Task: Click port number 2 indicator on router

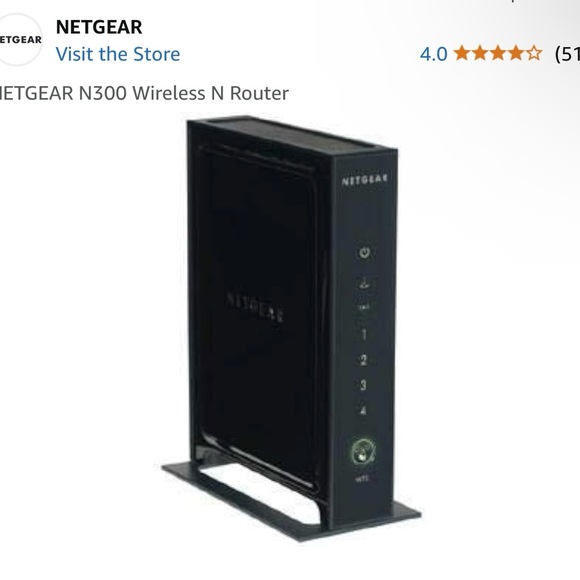Action: point(363,360)
